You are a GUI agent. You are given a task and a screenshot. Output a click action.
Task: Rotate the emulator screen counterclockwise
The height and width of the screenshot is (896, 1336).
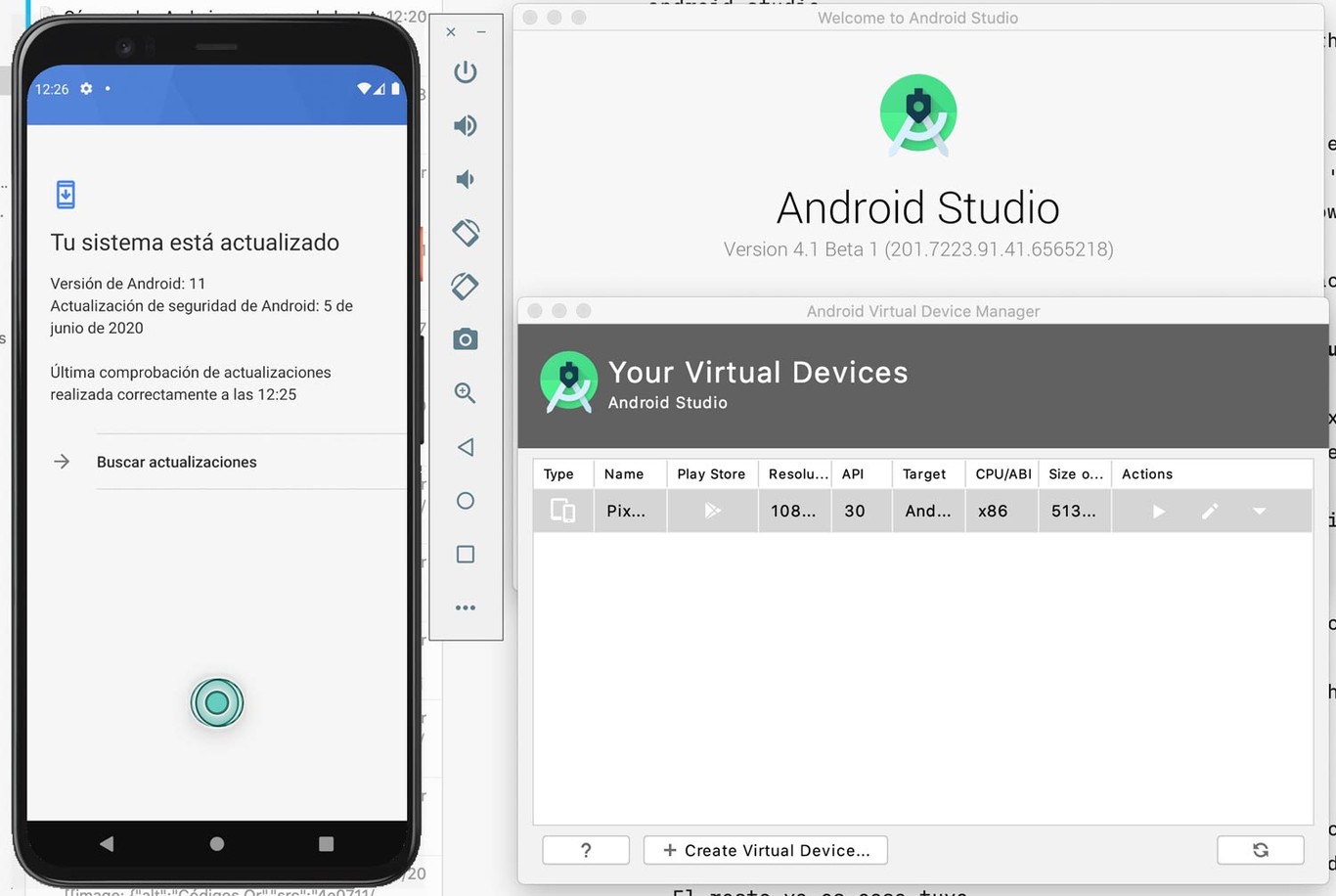coord(465,233)
